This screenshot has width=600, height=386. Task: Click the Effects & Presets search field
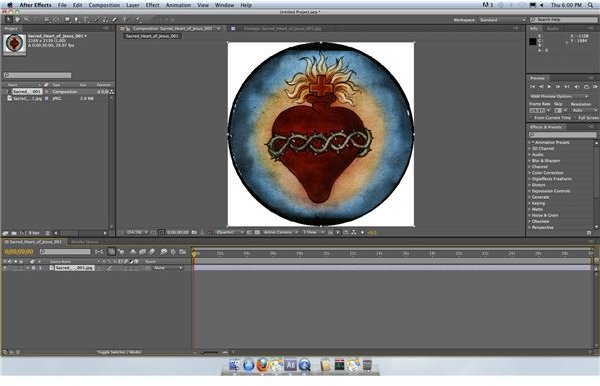[x=562, y=135]
